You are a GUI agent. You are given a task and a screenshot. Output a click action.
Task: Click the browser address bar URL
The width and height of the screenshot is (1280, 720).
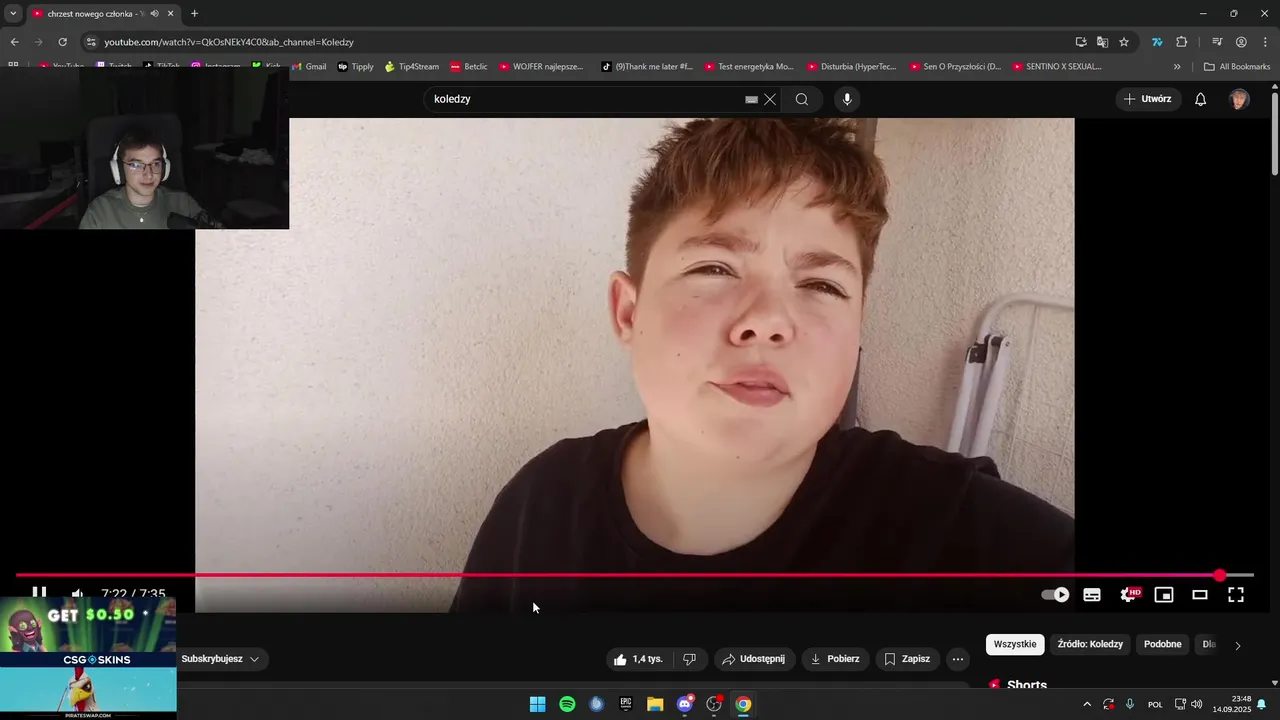229,42
